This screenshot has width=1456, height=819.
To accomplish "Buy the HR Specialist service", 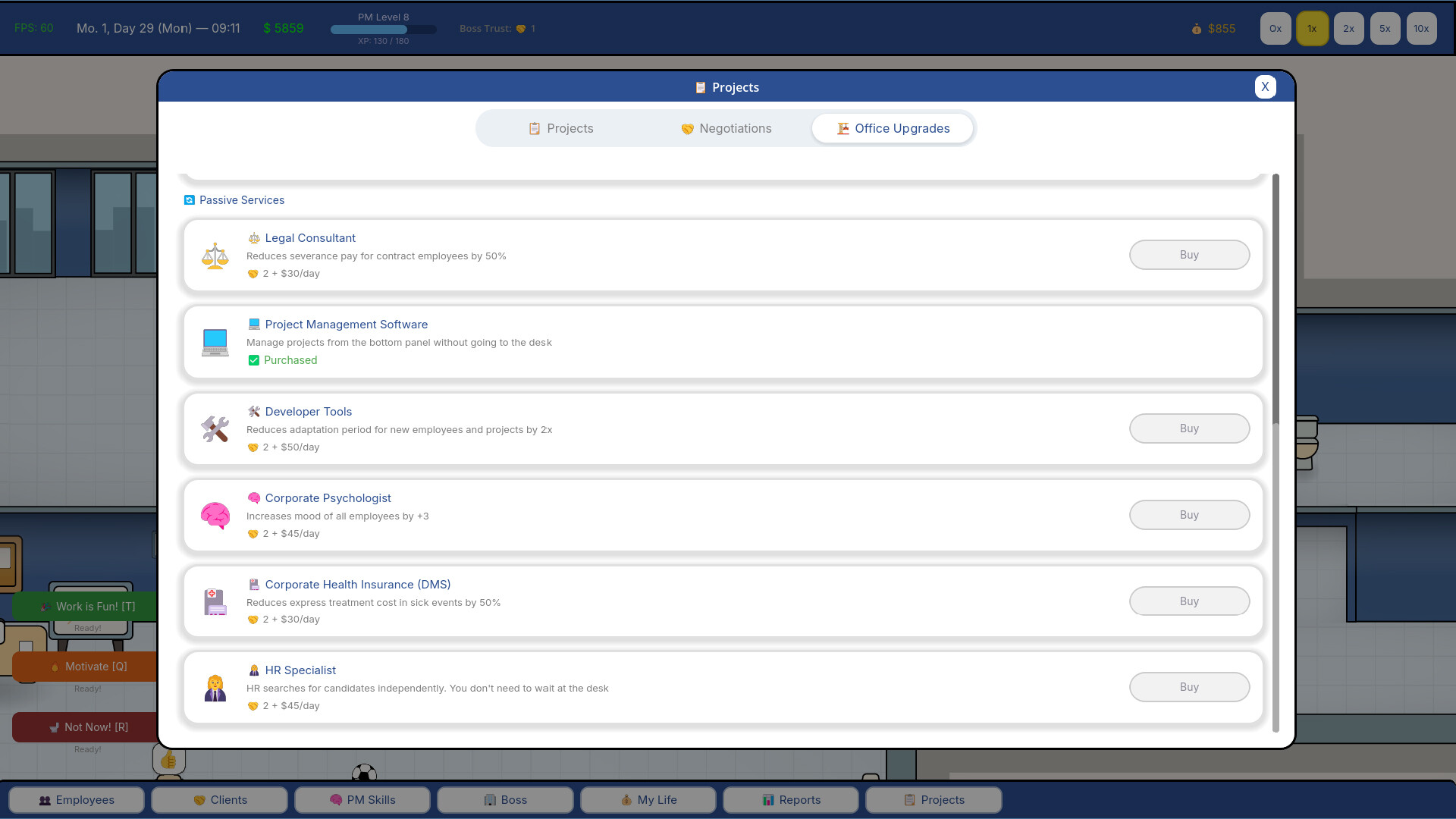I will tap(1188, 687).
